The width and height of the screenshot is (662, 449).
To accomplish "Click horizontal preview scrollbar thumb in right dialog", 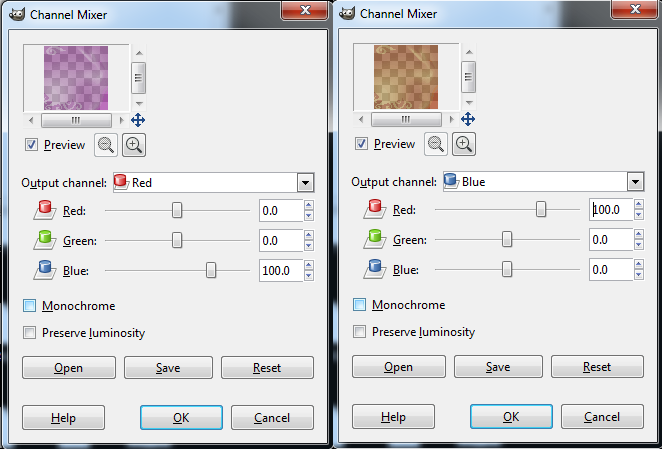I will pos(406,120).
